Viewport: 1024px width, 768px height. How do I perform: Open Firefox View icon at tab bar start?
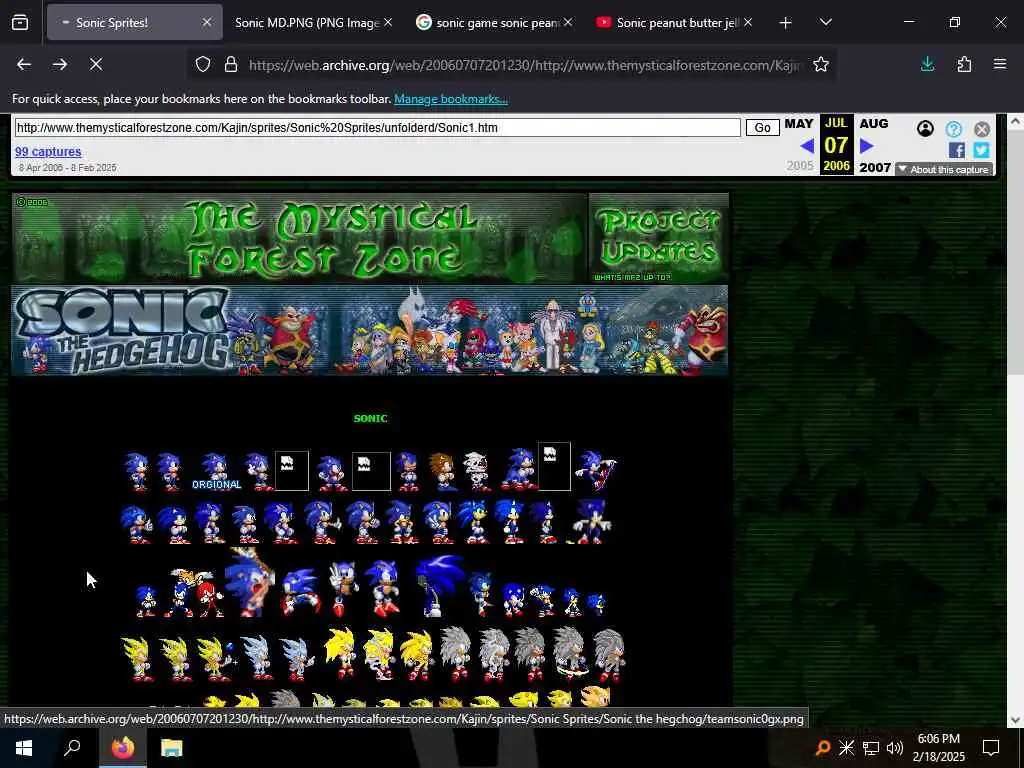pos(20,23)
